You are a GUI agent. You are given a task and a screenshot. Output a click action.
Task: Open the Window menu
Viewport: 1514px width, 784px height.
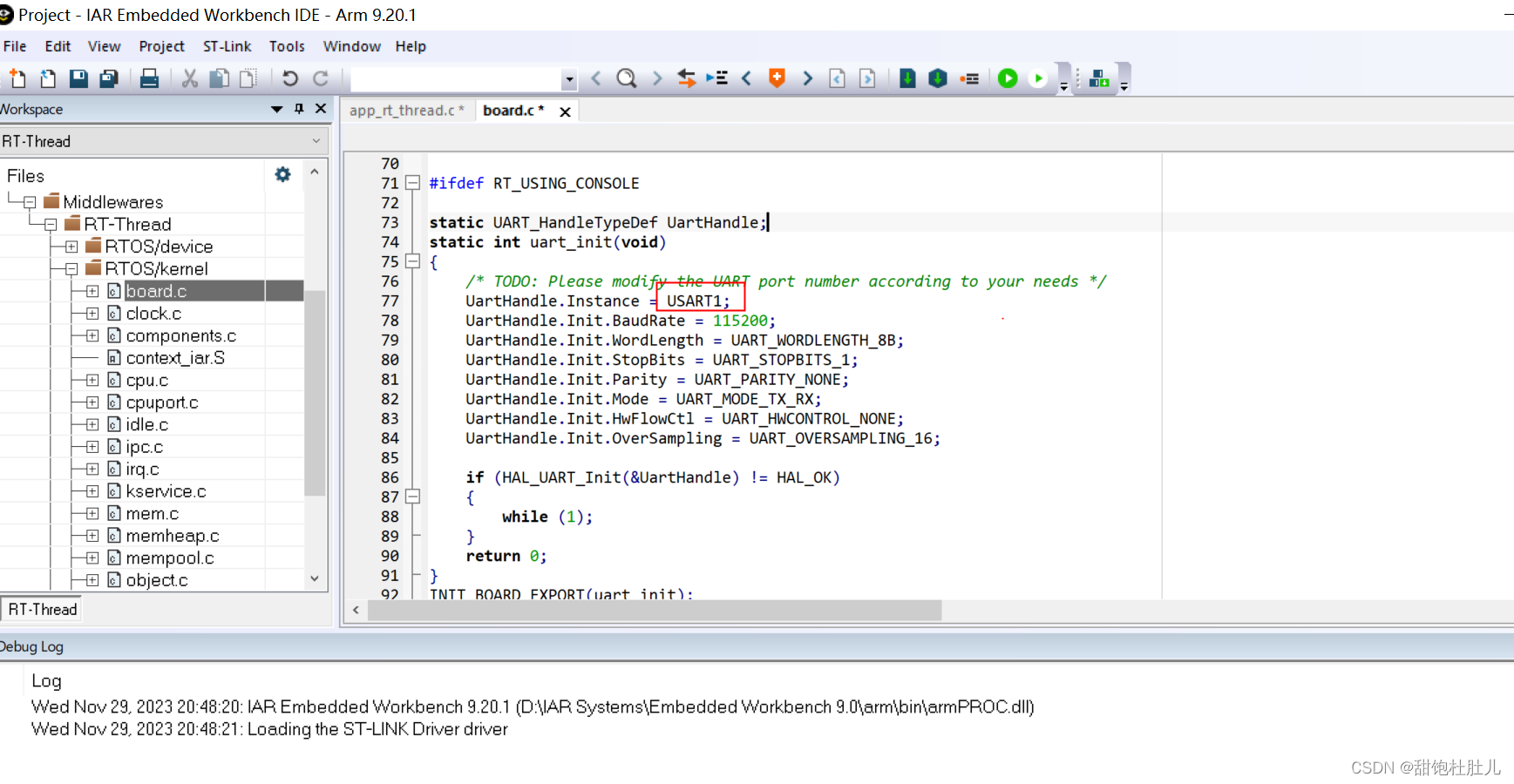[351, 46]
